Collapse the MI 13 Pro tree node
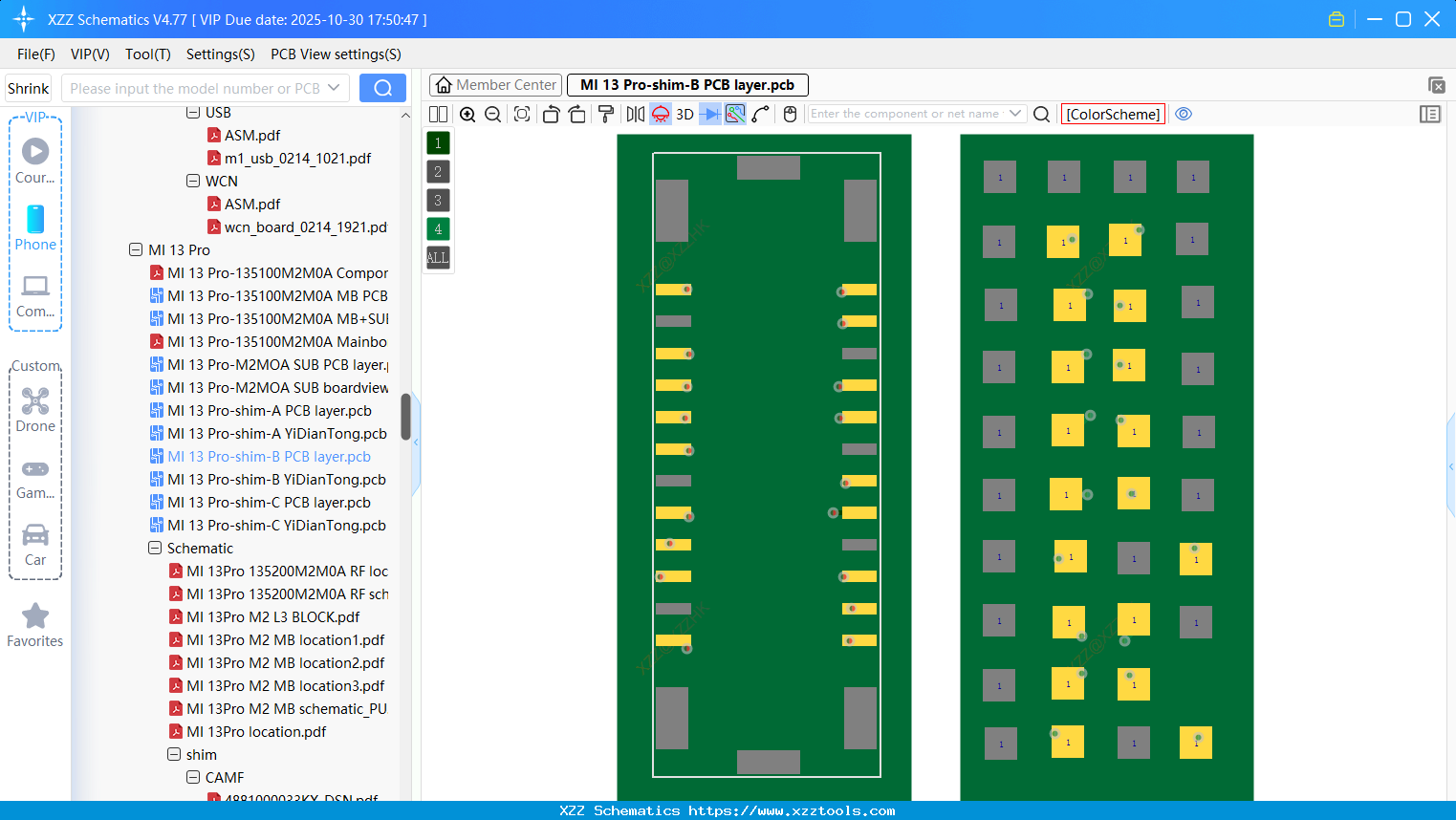The width and height of the screenshot is (1456, 820). (136, 249)
